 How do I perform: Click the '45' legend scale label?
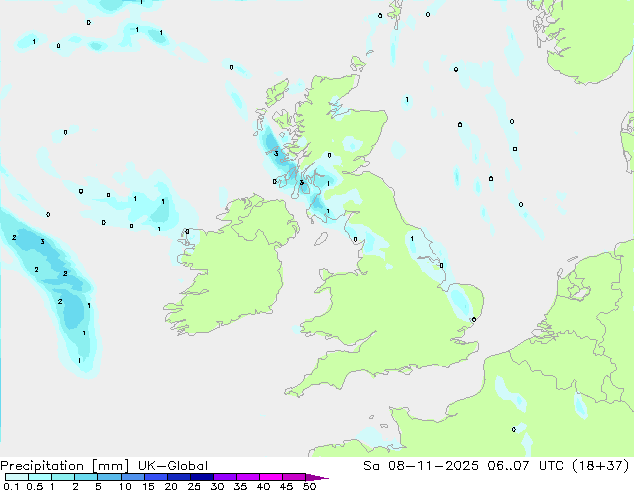point(286,486)
